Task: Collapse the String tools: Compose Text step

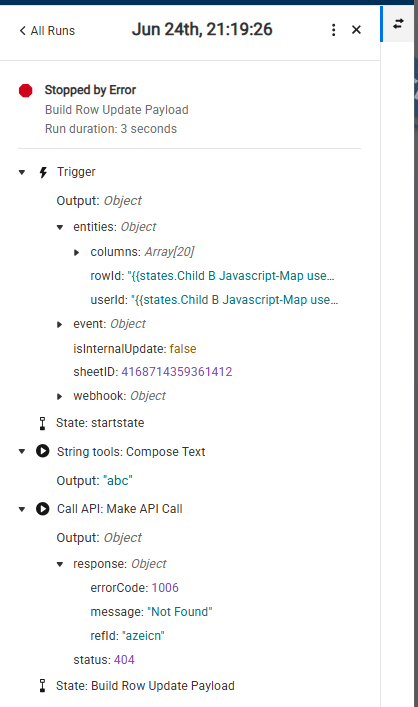Action: [22, 451]
